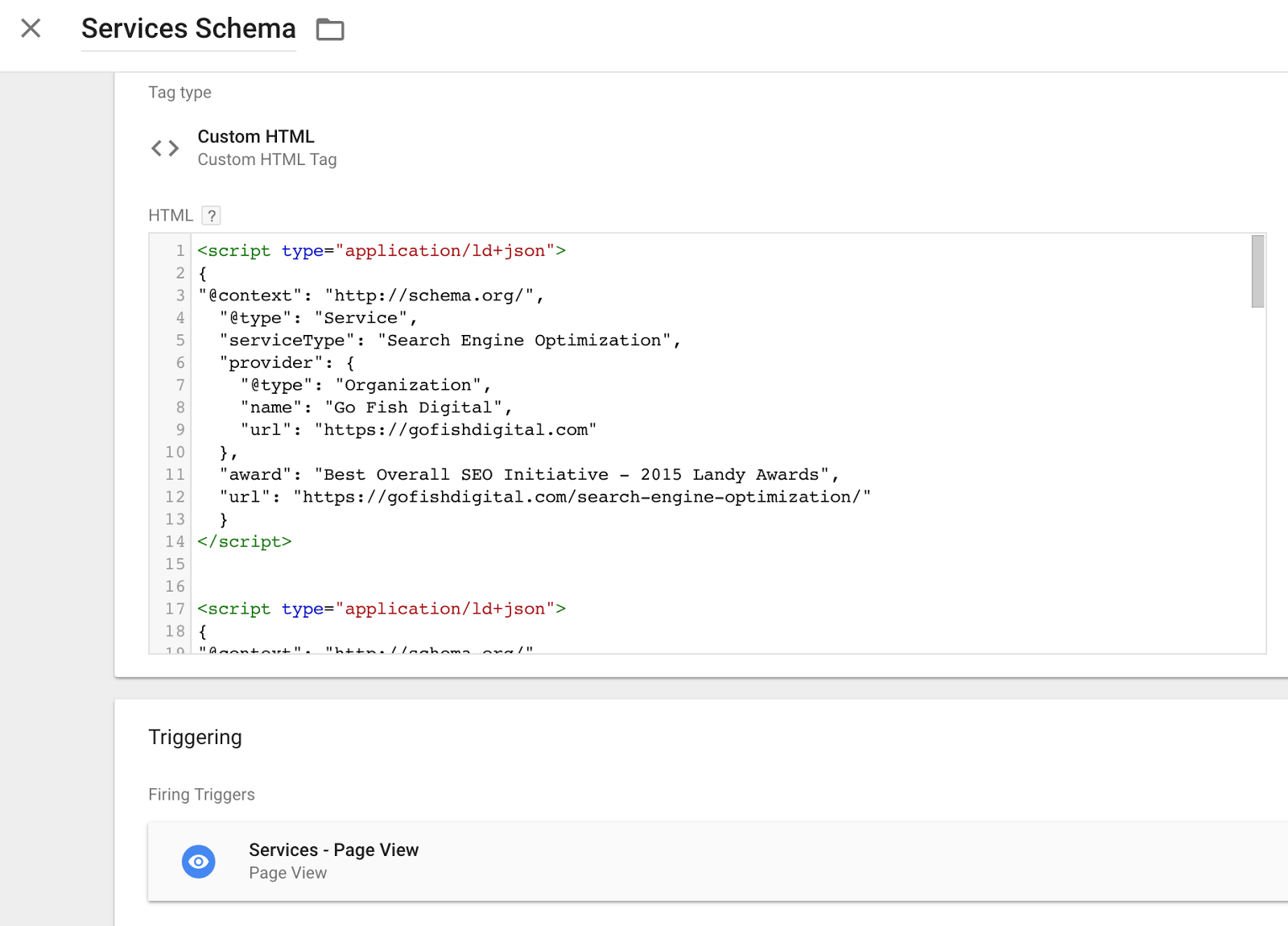The image size is (1288, 926).
Task: Open the Services - Page View trigger
Action: 718,862
